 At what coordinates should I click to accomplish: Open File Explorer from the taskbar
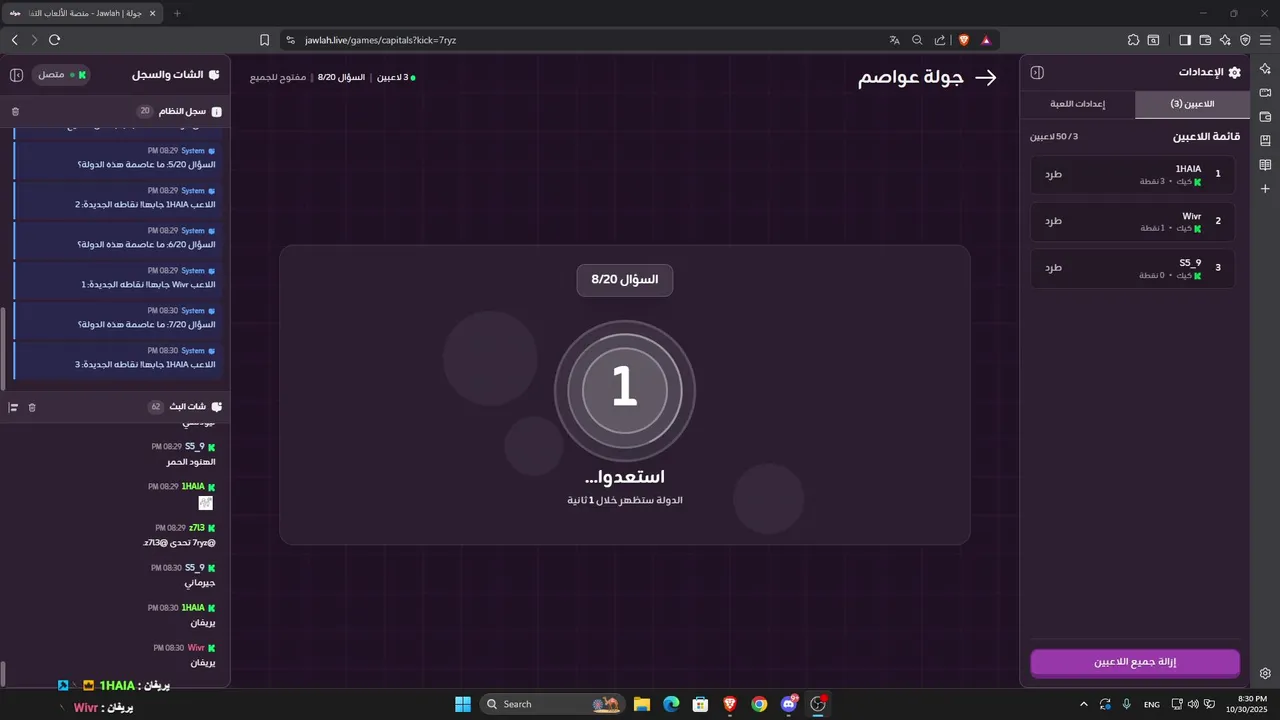click(642, 704)
